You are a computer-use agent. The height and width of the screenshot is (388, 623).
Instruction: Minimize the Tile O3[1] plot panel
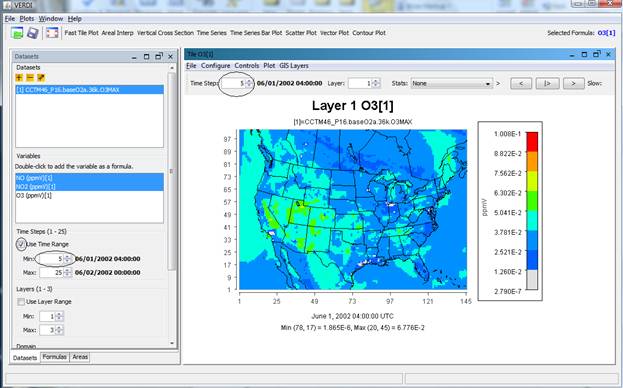click(572, 55)
